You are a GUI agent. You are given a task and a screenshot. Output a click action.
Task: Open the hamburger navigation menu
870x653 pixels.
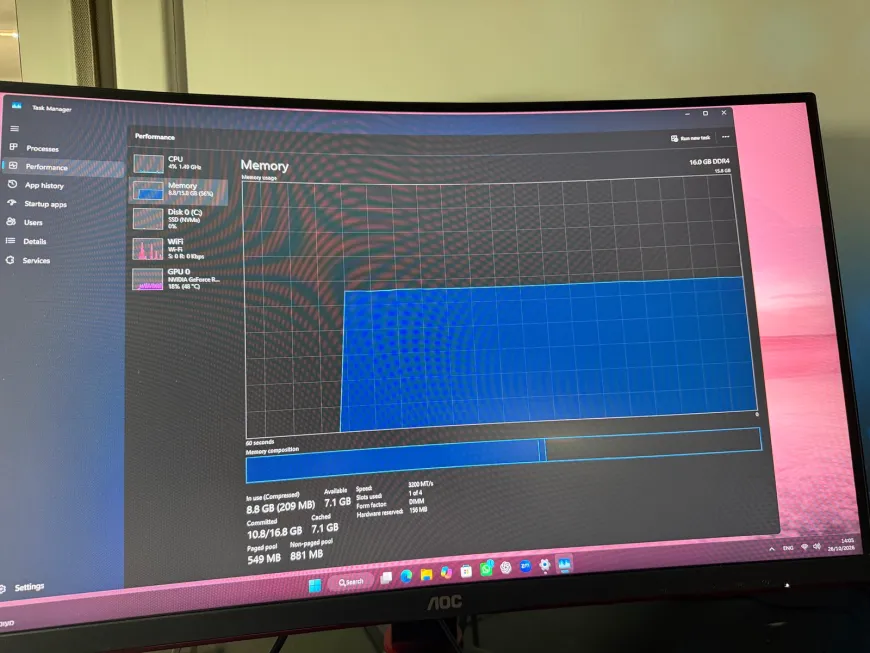pos(14,128)
